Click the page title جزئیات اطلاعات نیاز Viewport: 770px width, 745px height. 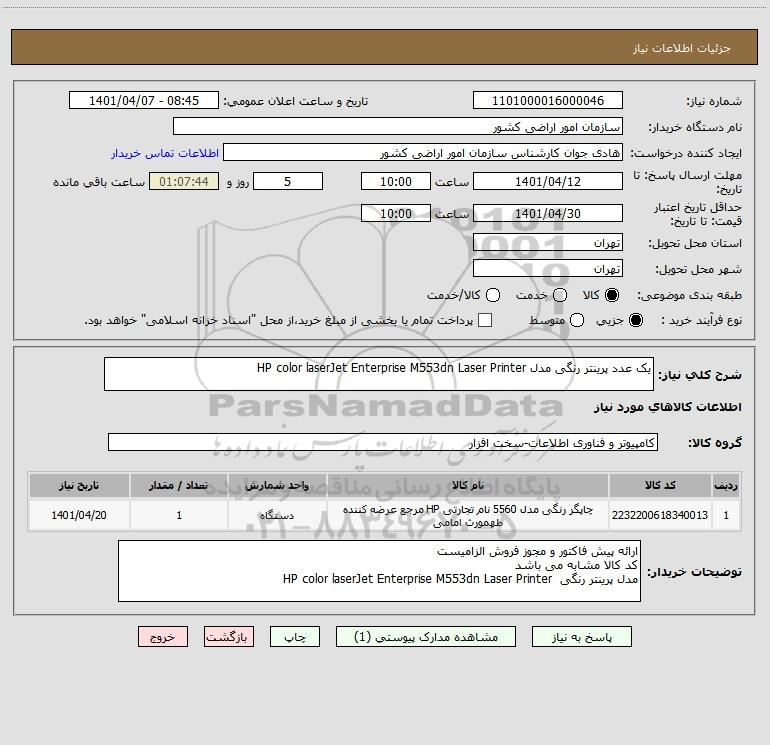click(681, 48)
